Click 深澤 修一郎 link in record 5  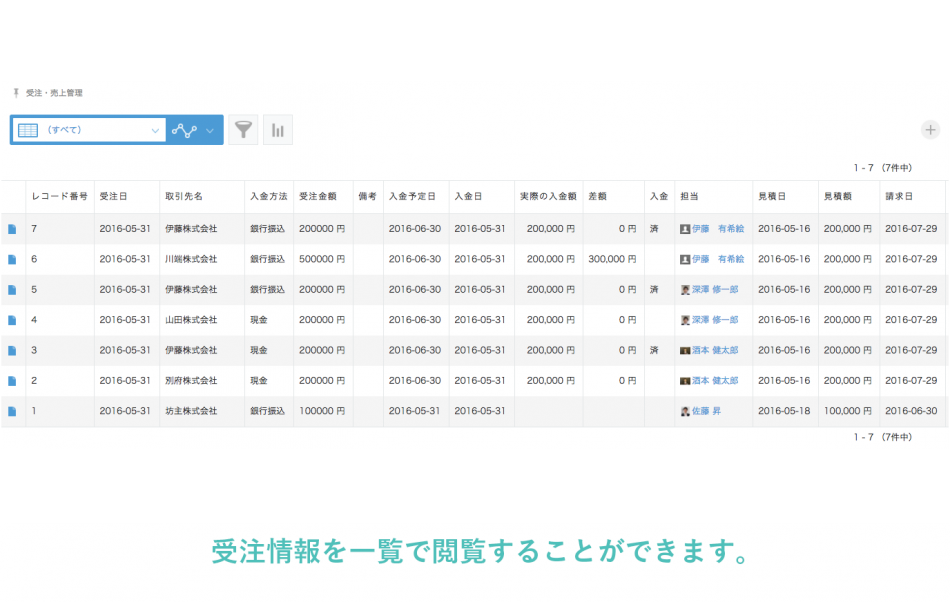715,290
